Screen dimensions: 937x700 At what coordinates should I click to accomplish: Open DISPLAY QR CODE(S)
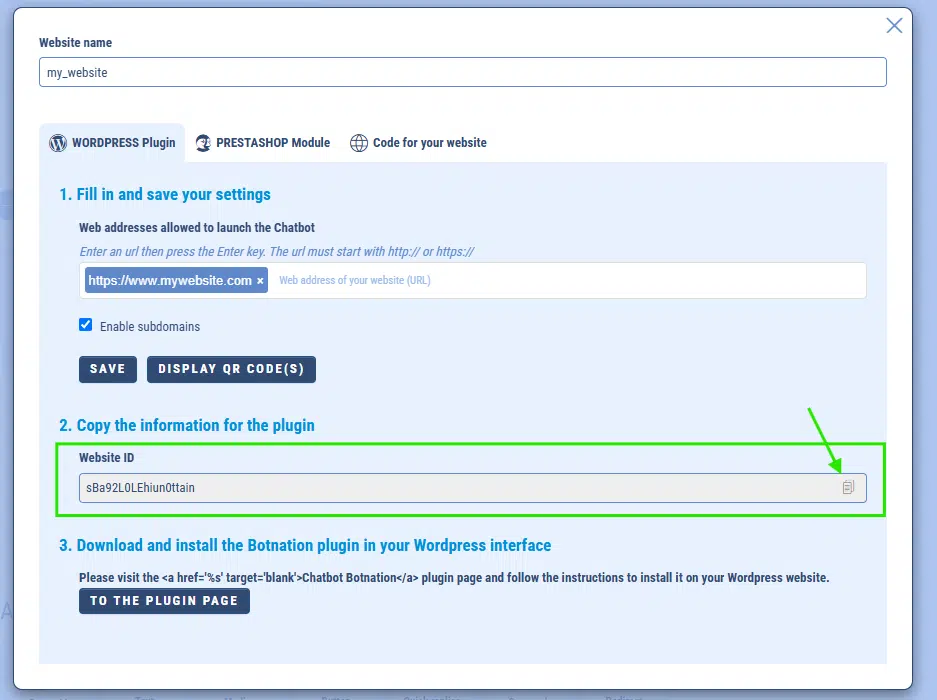[231, 369]
